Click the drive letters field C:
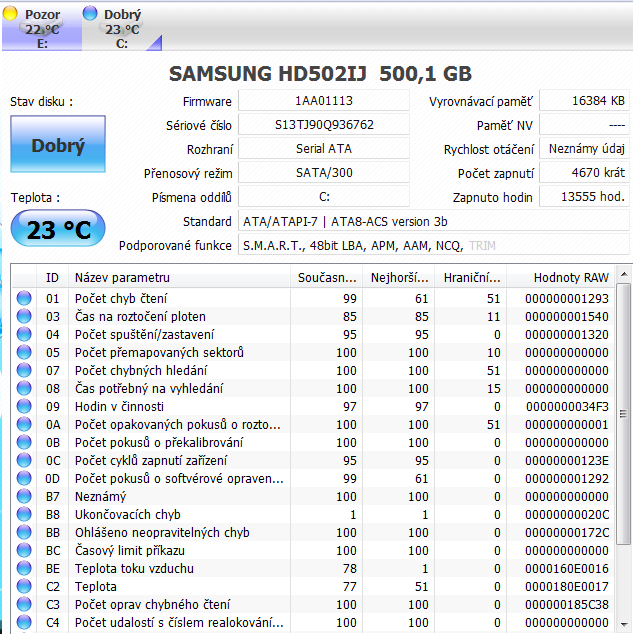Screen dimensions: 633x634 point(324,197)
